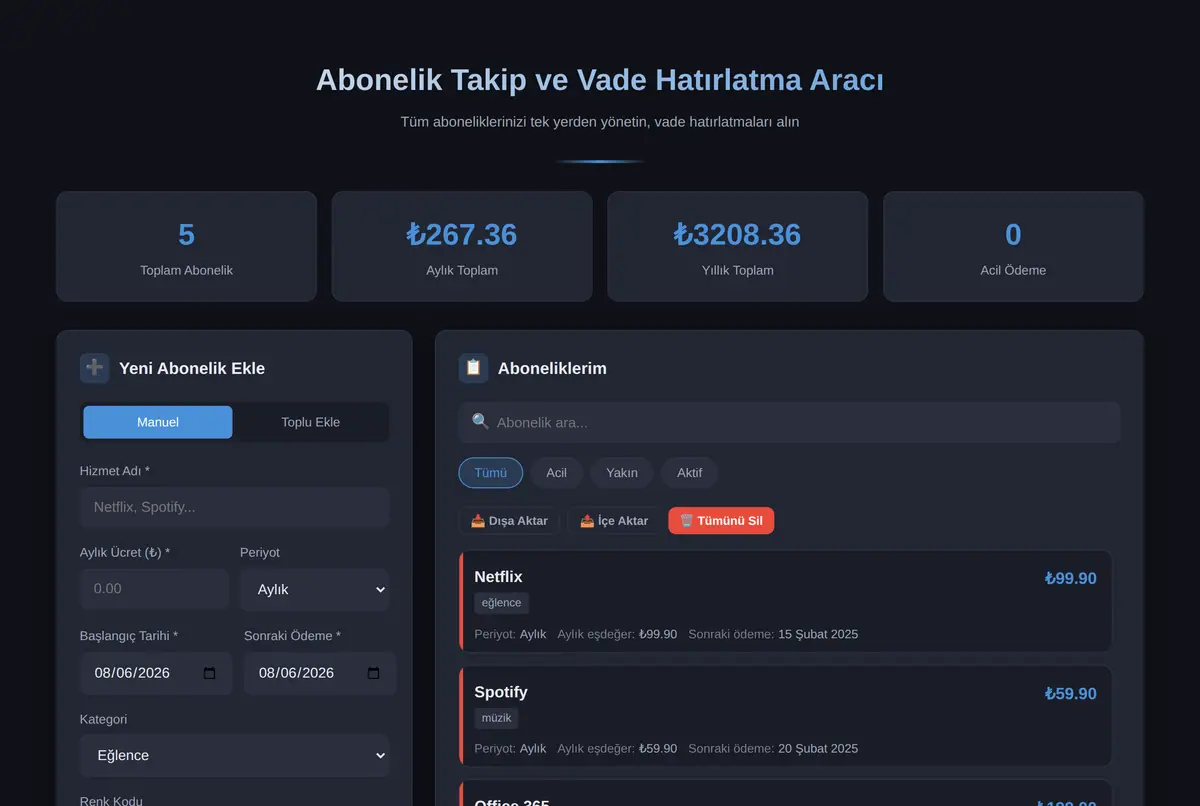Click the Yıllık Toplam ₺3208.36 card
Screen dimensions: 1200x806
pos(738,246)
